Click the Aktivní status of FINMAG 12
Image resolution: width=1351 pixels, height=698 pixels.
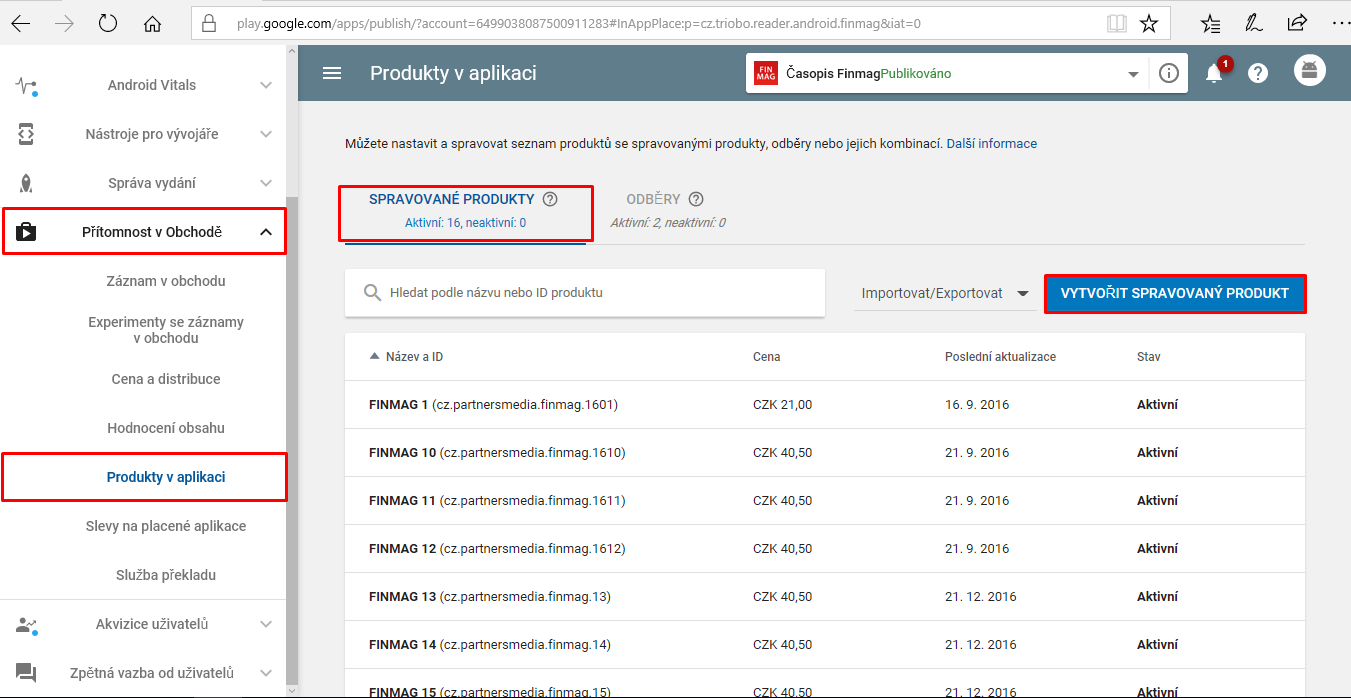pyautogui.click(x=1157, y=549)
